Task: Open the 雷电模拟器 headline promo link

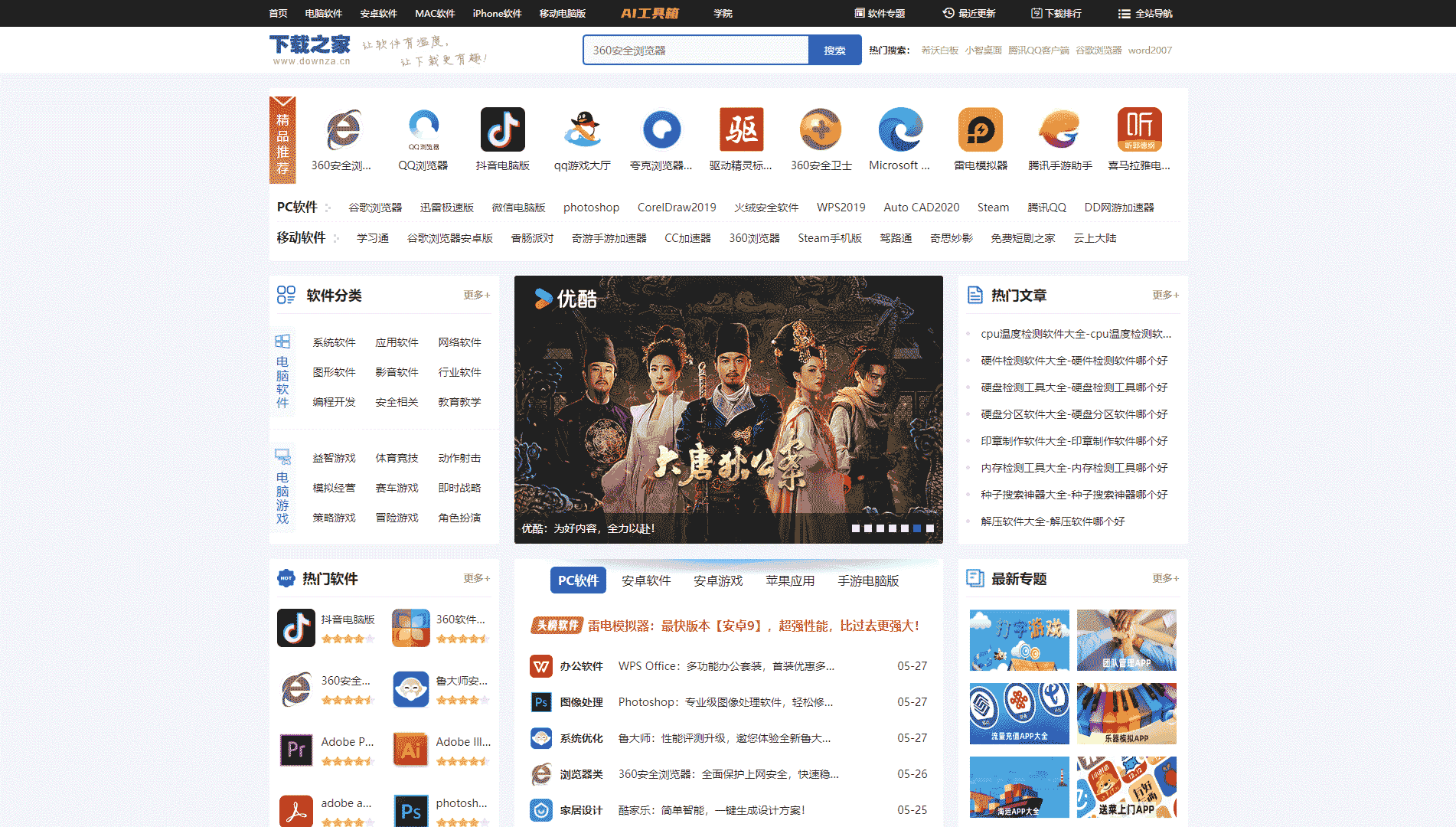Action: (x=753, y=626)
